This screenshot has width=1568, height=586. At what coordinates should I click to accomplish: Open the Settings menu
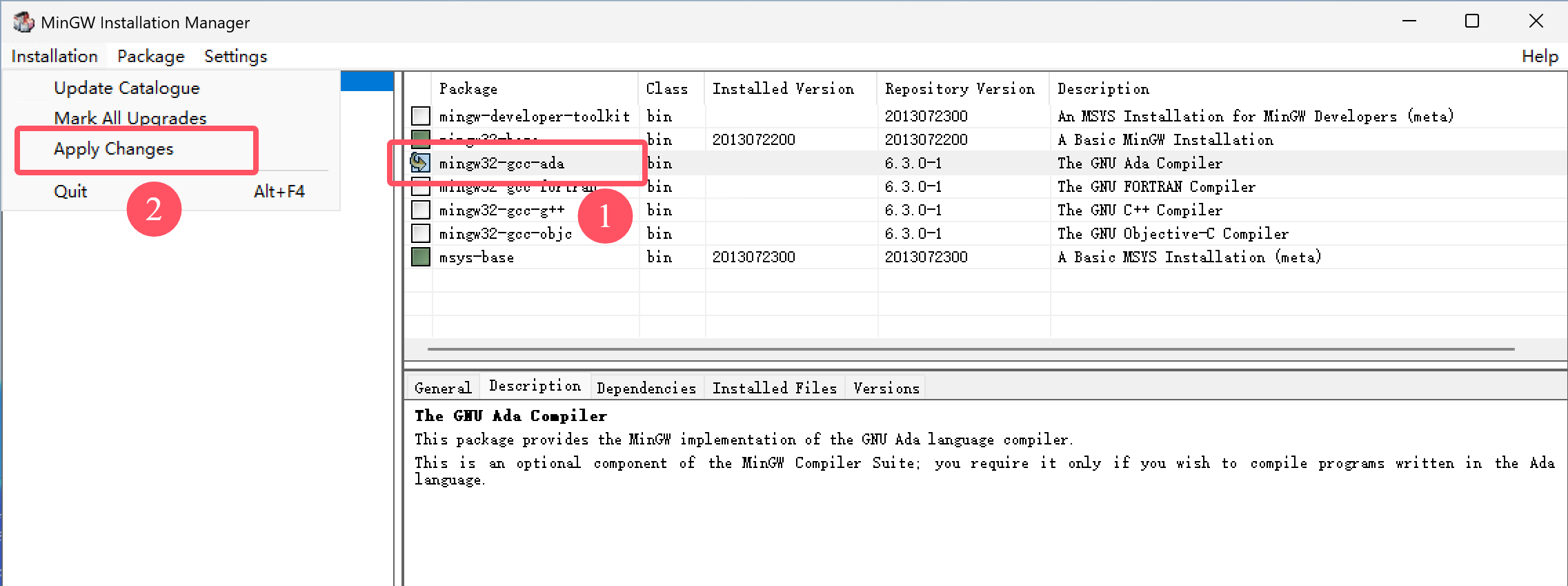pos(235,57)
